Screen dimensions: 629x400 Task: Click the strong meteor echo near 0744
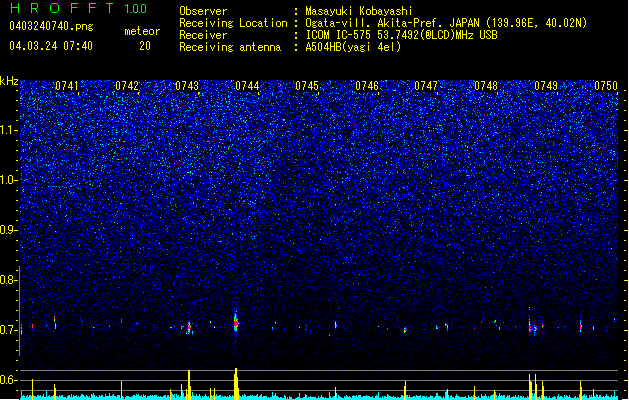[x=236, y=323]
